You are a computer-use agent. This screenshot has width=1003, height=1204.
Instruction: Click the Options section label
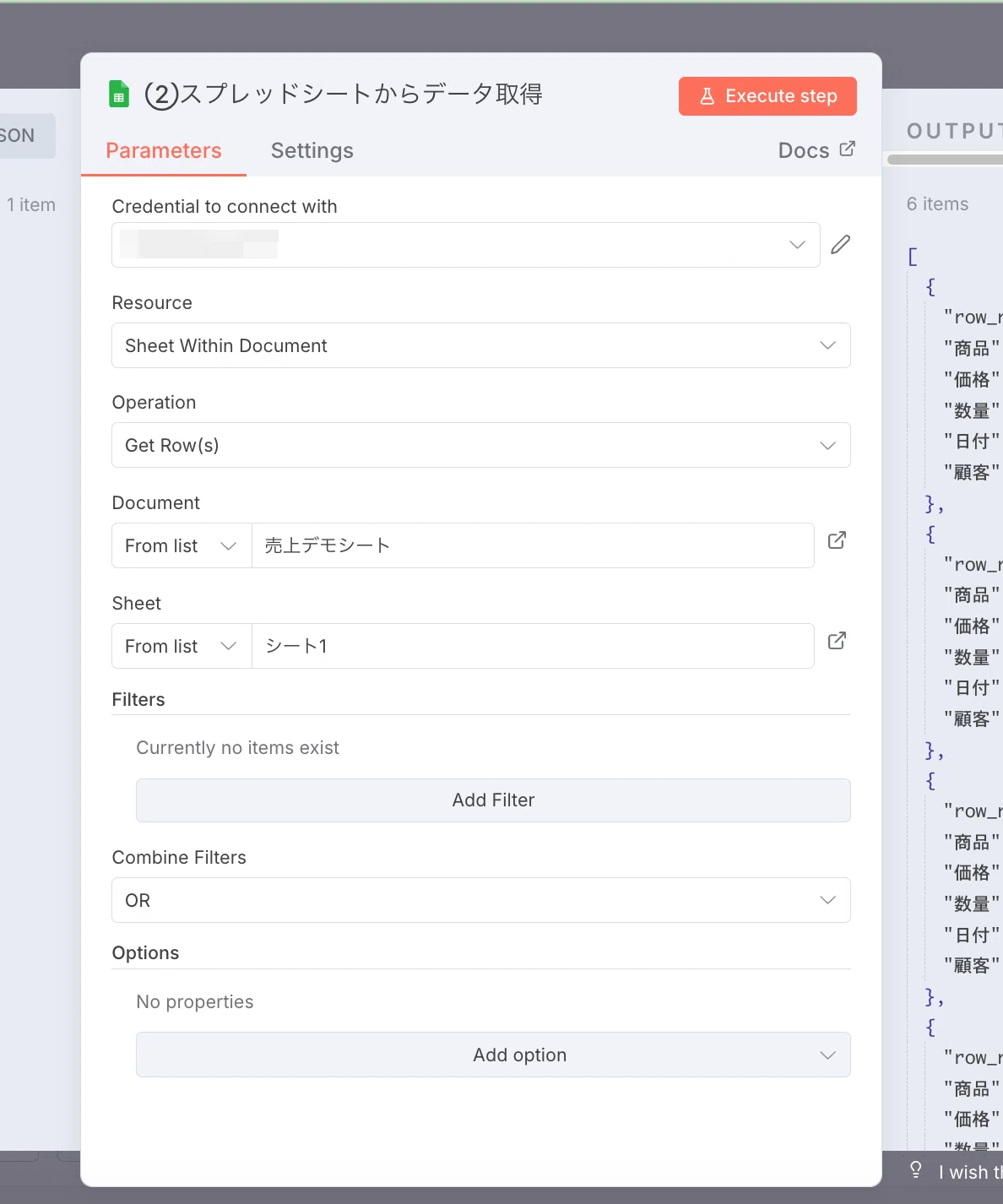(x=145, y=953)
